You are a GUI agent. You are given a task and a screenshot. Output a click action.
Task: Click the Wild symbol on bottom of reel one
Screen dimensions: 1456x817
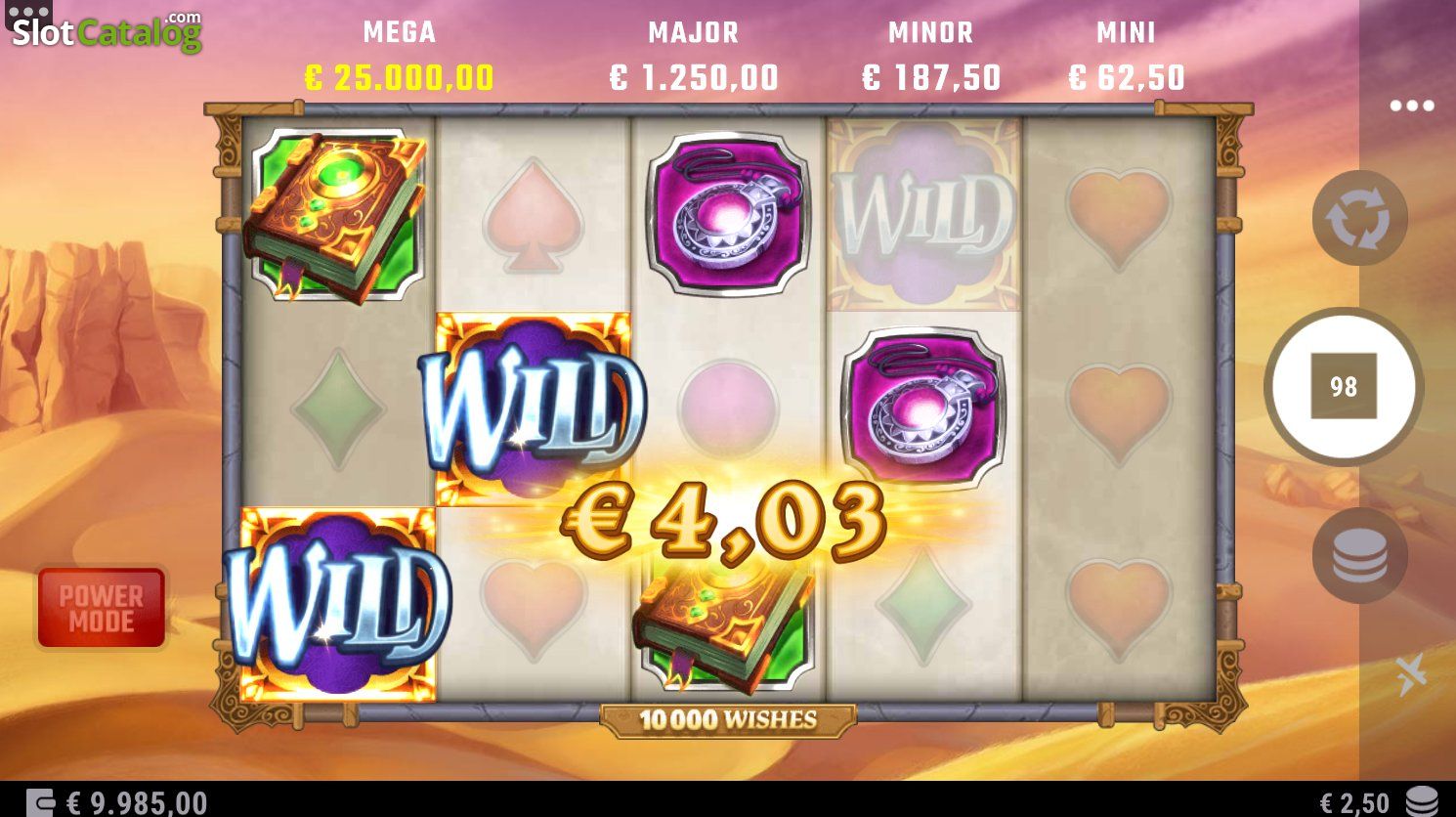coord(338,604)
